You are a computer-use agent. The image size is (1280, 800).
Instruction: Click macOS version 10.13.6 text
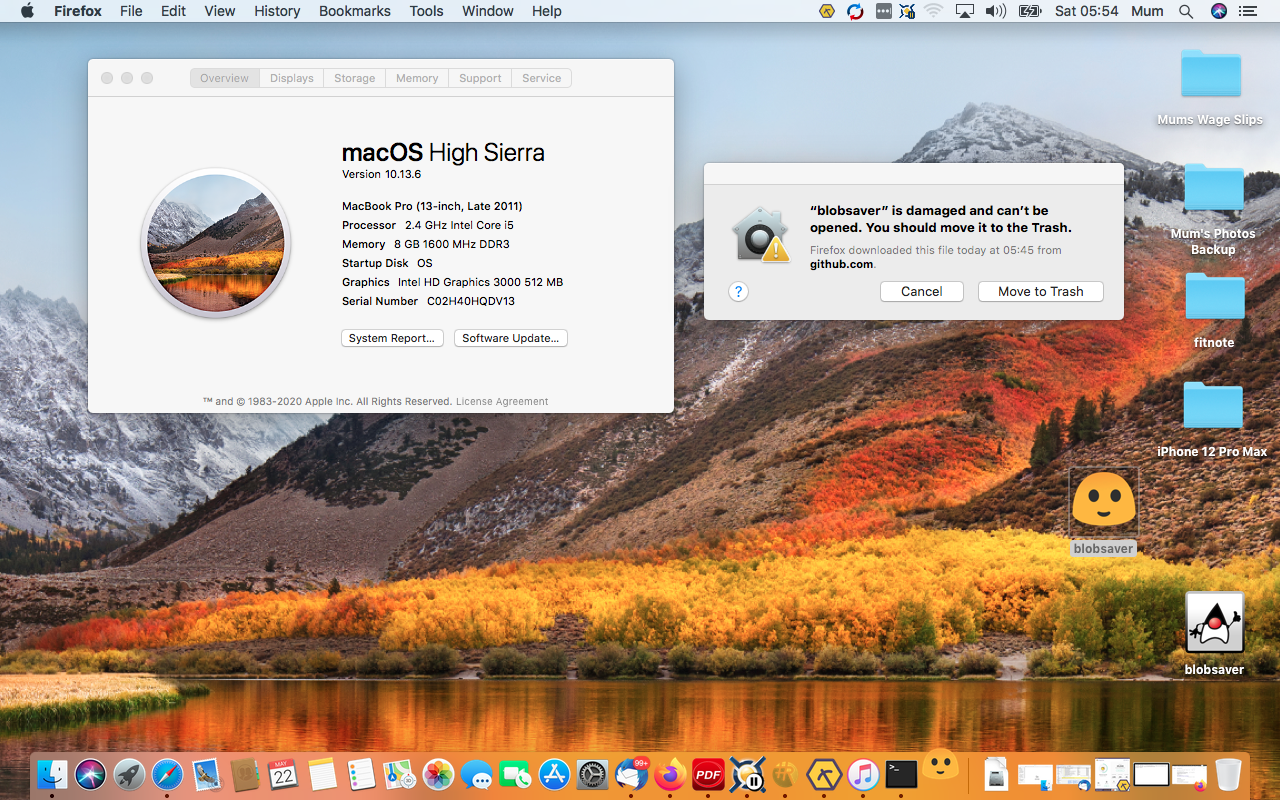(381, 174)
